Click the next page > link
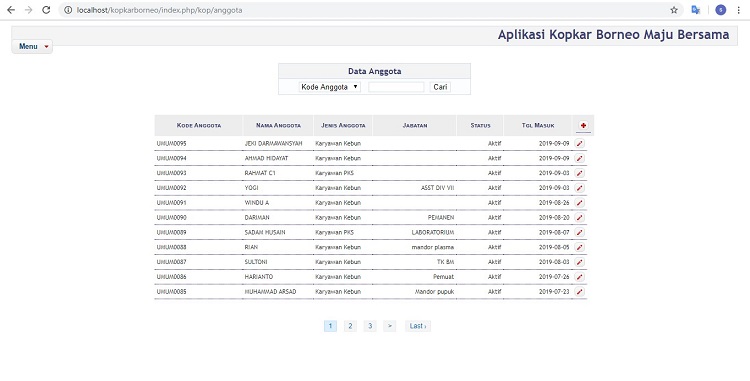The width and height of the screenshot is (750, 381). (389, 326)
